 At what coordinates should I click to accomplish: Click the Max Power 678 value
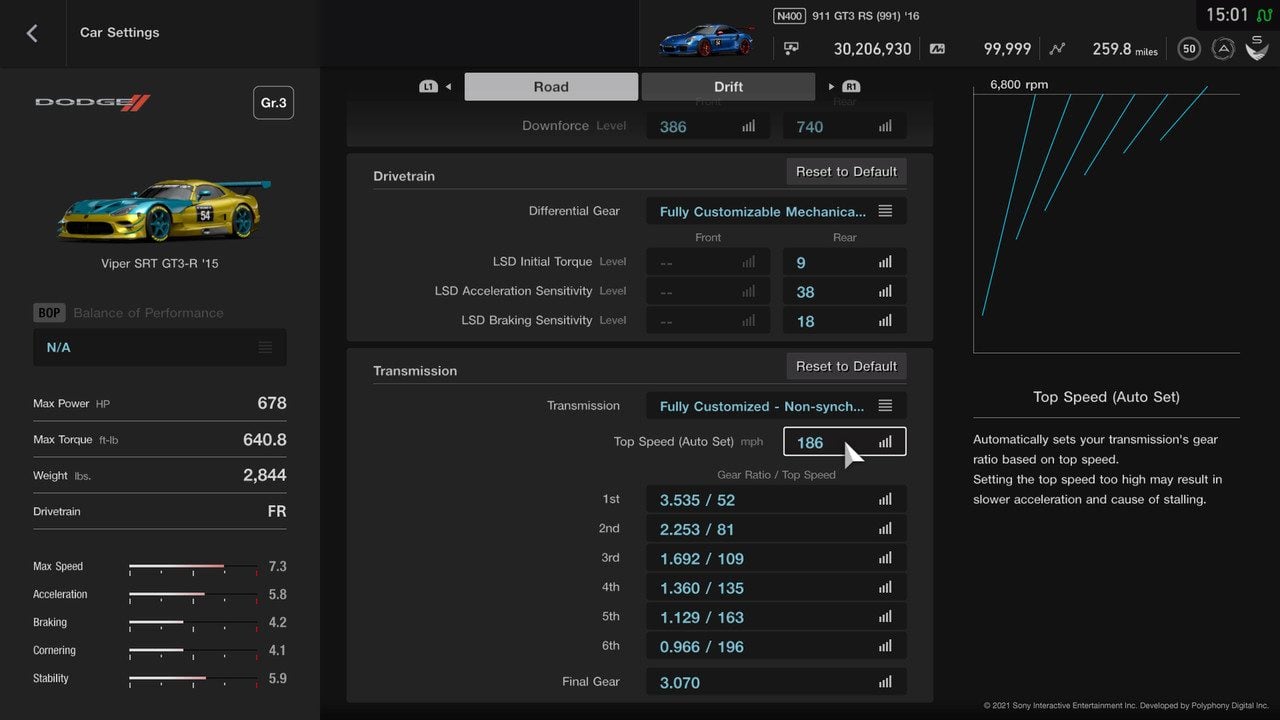tap(272, 403)
